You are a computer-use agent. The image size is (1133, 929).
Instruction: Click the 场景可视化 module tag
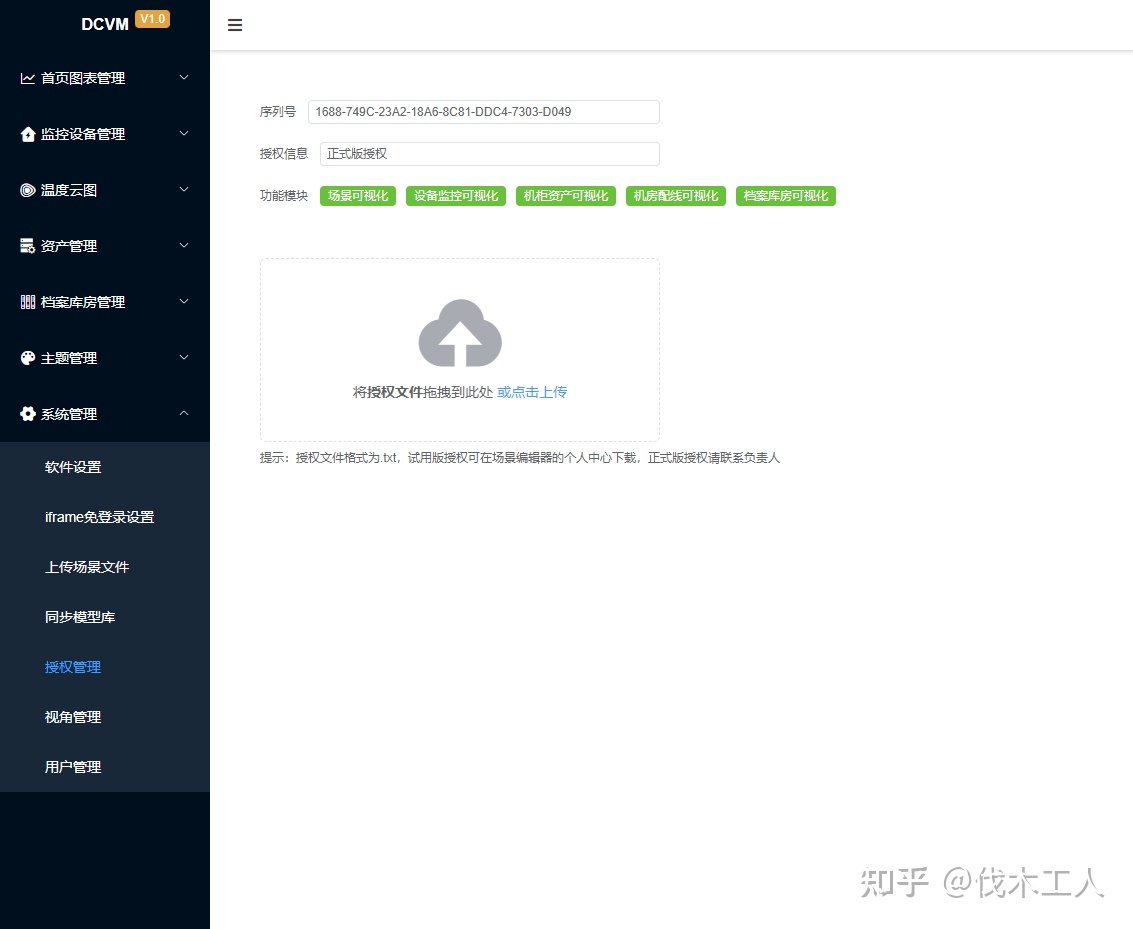click(358, 196)
